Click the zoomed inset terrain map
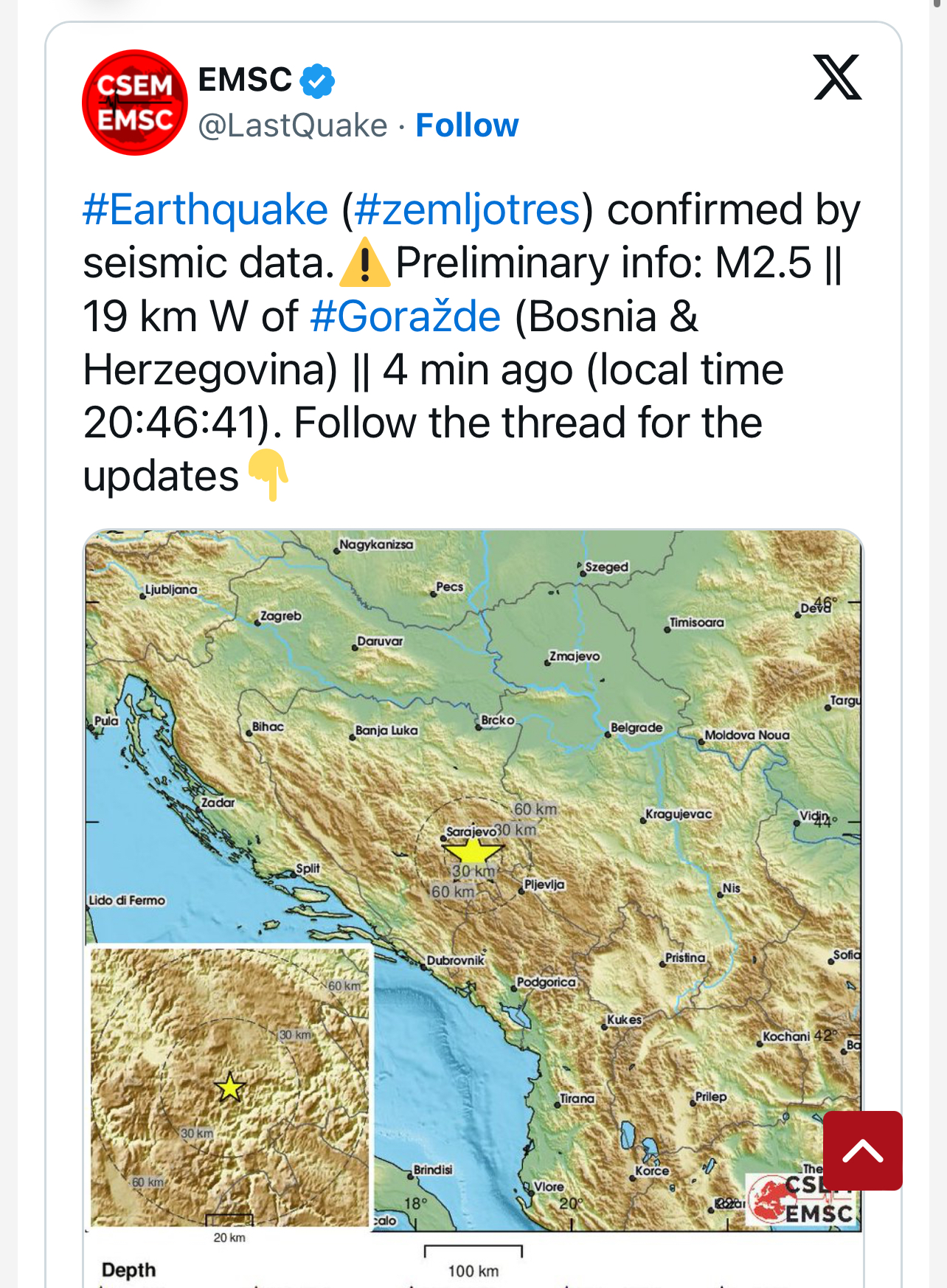 (x=229, y=1086)
